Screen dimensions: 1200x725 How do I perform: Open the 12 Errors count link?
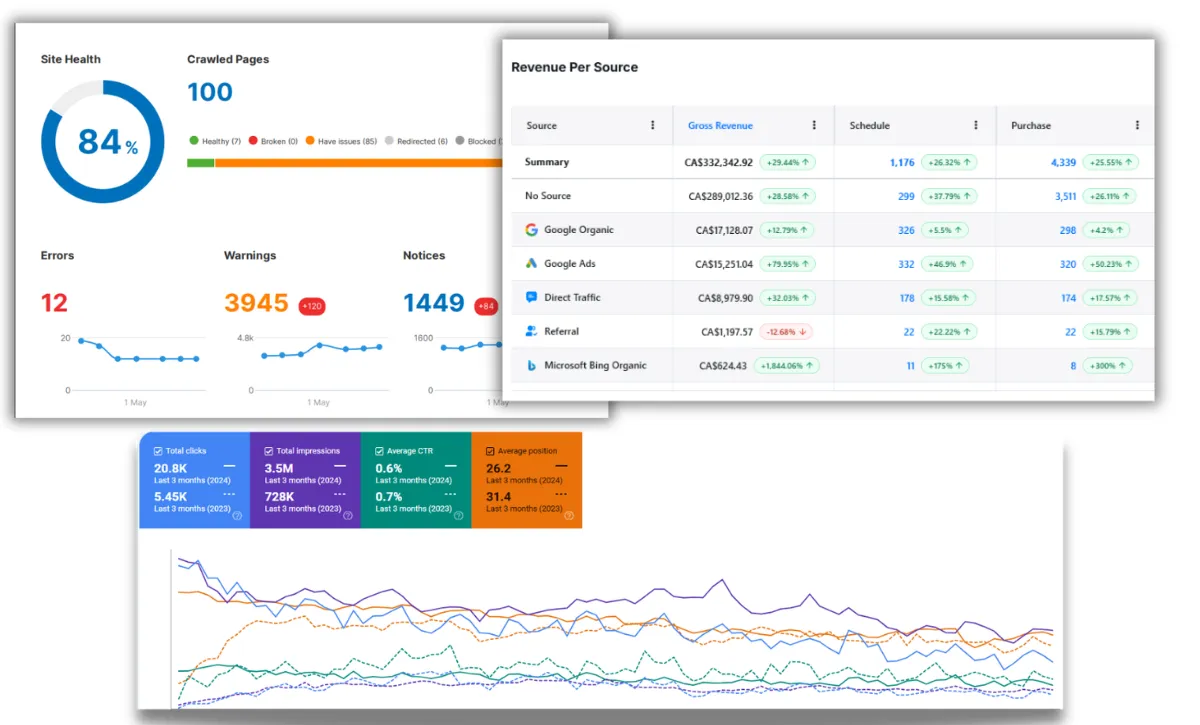point(55,303)
